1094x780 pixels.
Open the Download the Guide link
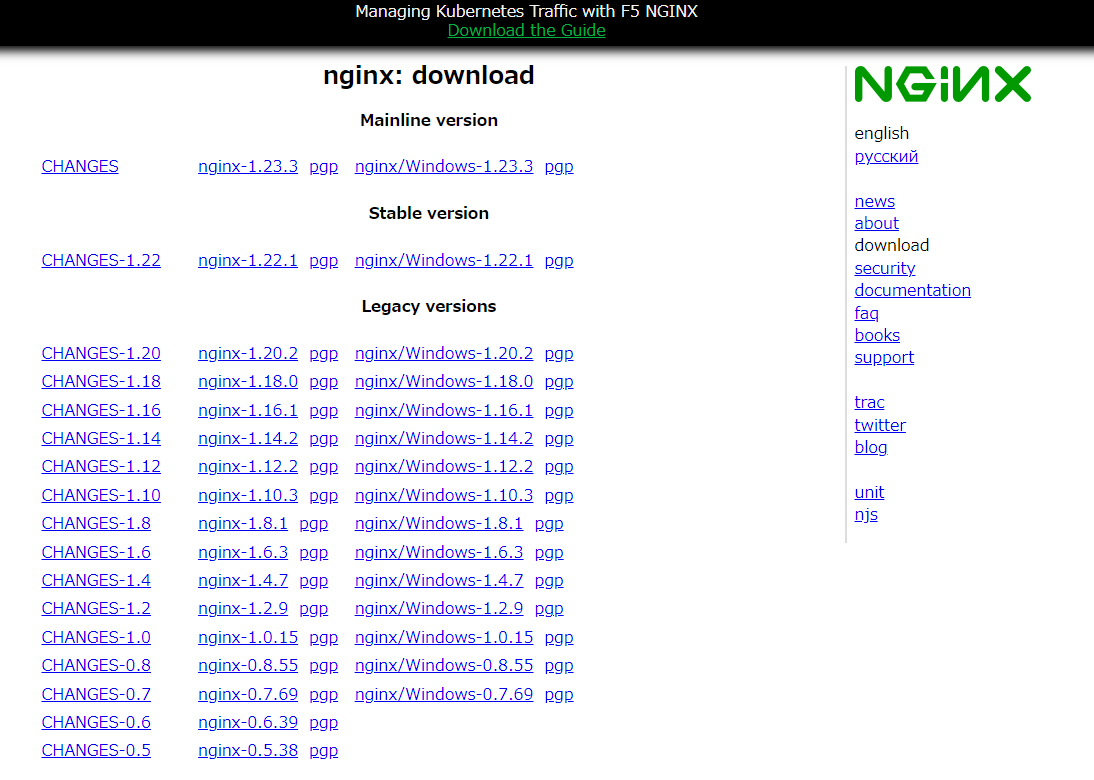click(526, 31)
